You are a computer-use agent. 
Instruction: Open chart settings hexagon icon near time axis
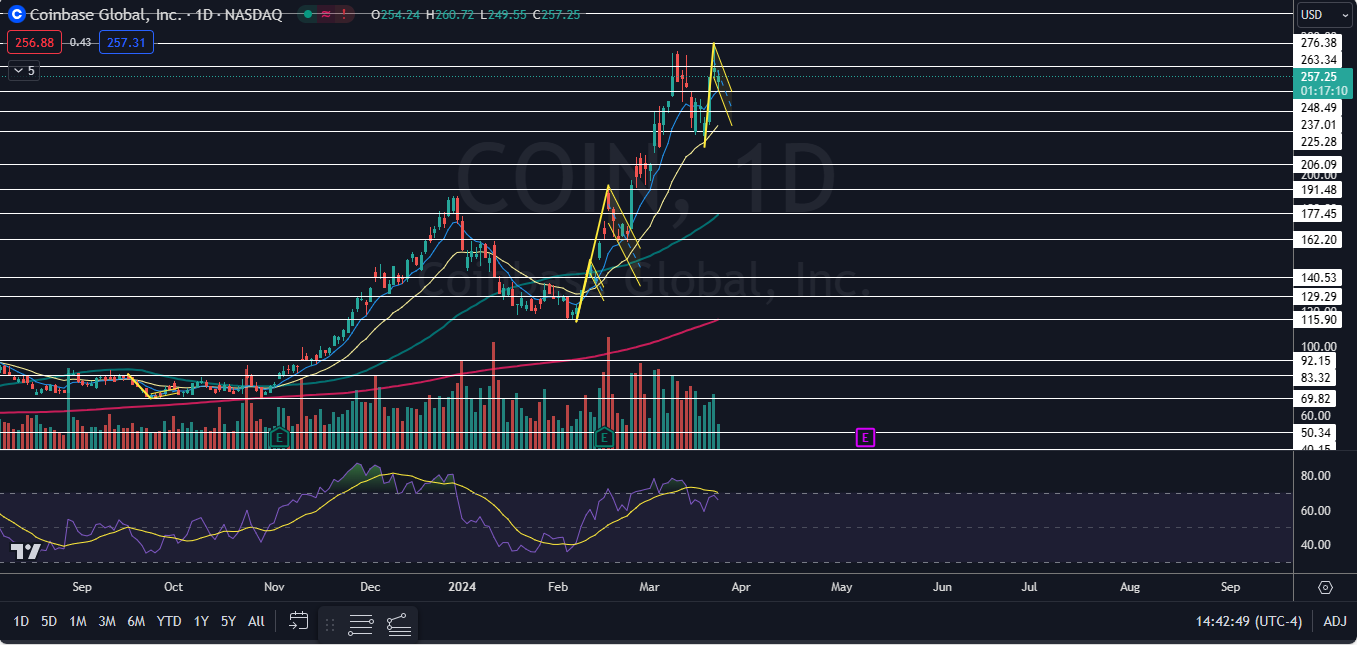pos(1326,587)
